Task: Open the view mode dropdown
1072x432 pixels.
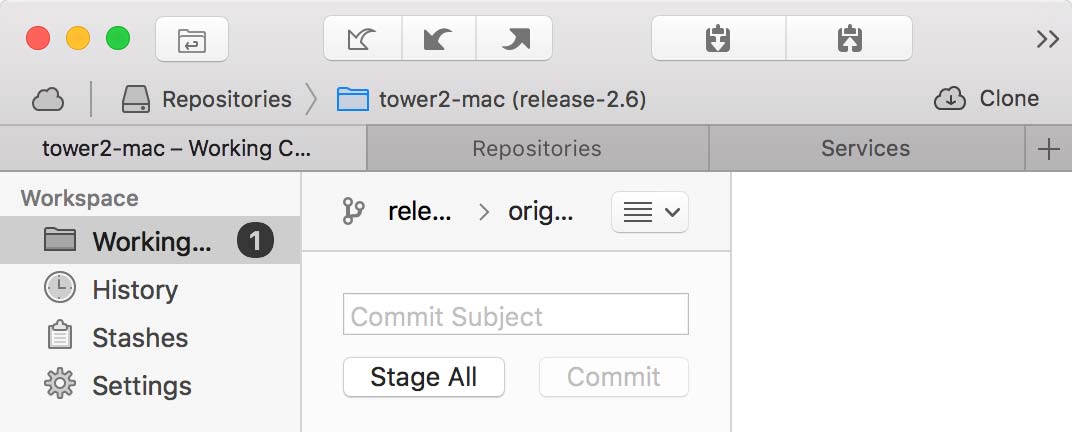Action: (649, 212)
